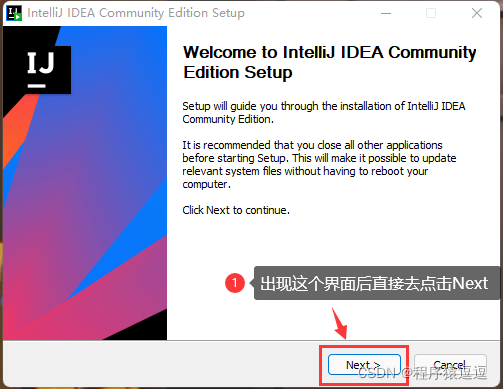Click the Next button to continue setup
This screenshot has height=389, width=503.
tap(364, 365)
